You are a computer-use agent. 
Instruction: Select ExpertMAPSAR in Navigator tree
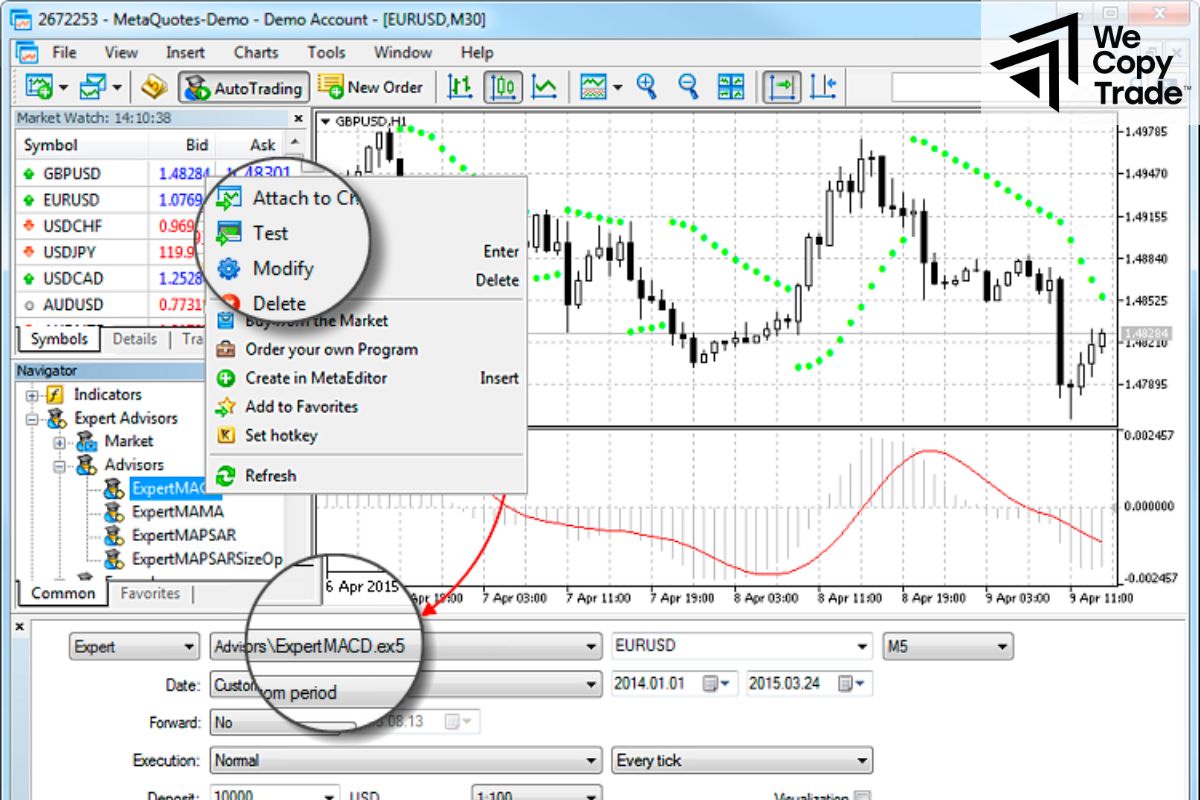point(183,535)
